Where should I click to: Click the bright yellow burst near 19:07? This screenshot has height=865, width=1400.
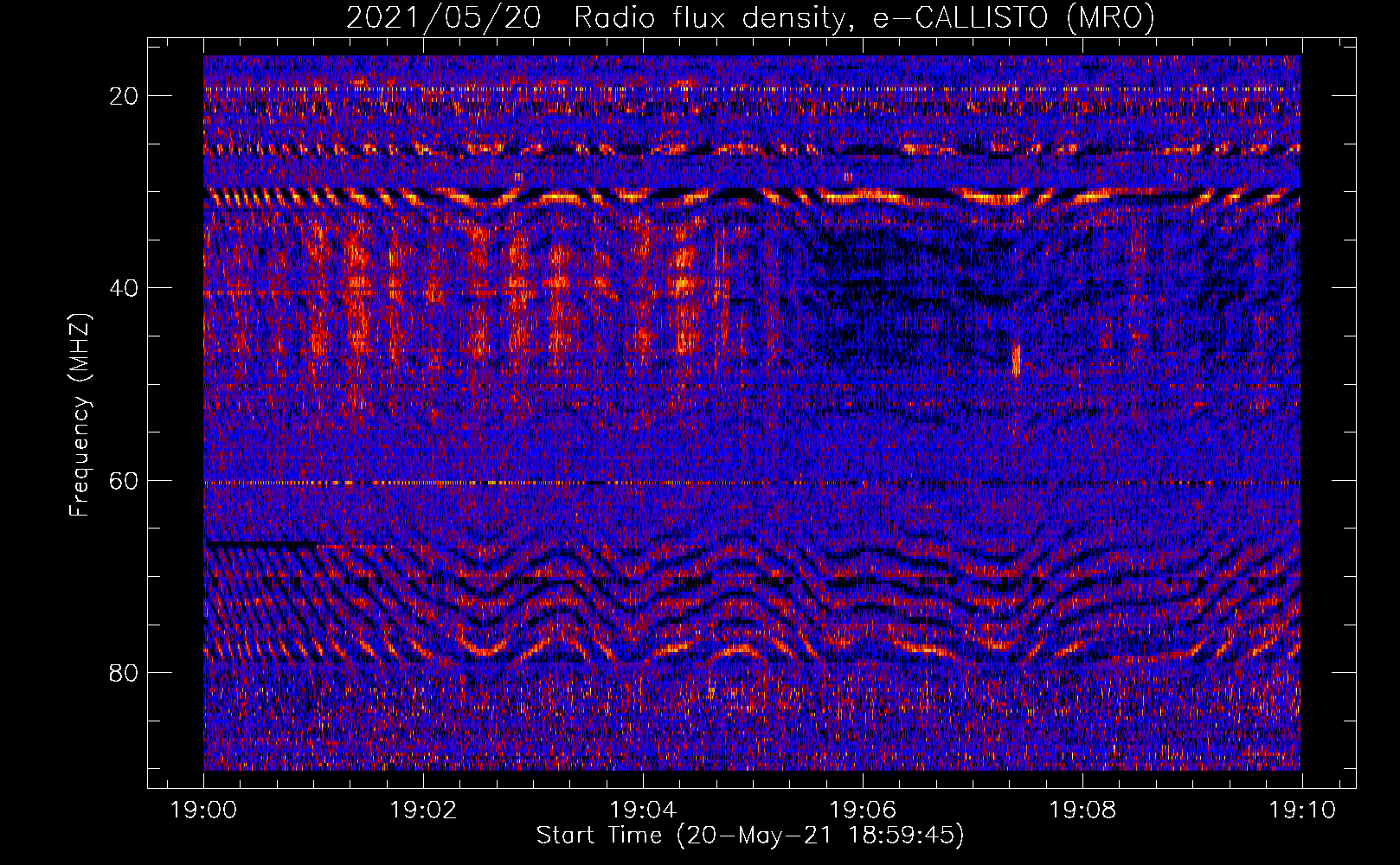tap(1017, 360)
